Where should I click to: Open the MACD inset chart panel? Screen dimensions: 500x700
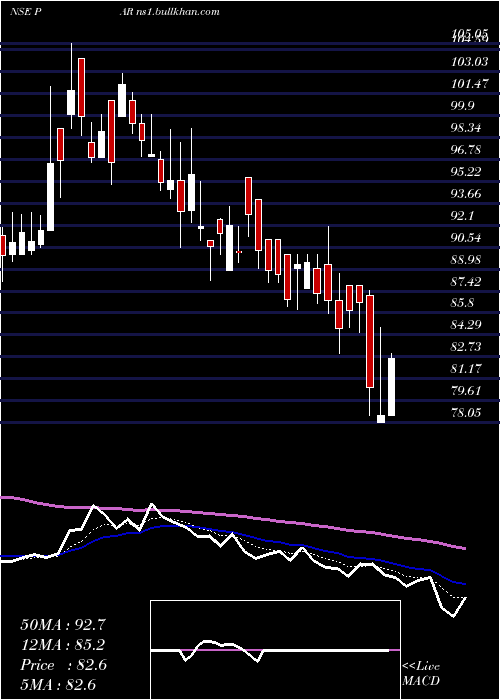(x=275, y=650)
